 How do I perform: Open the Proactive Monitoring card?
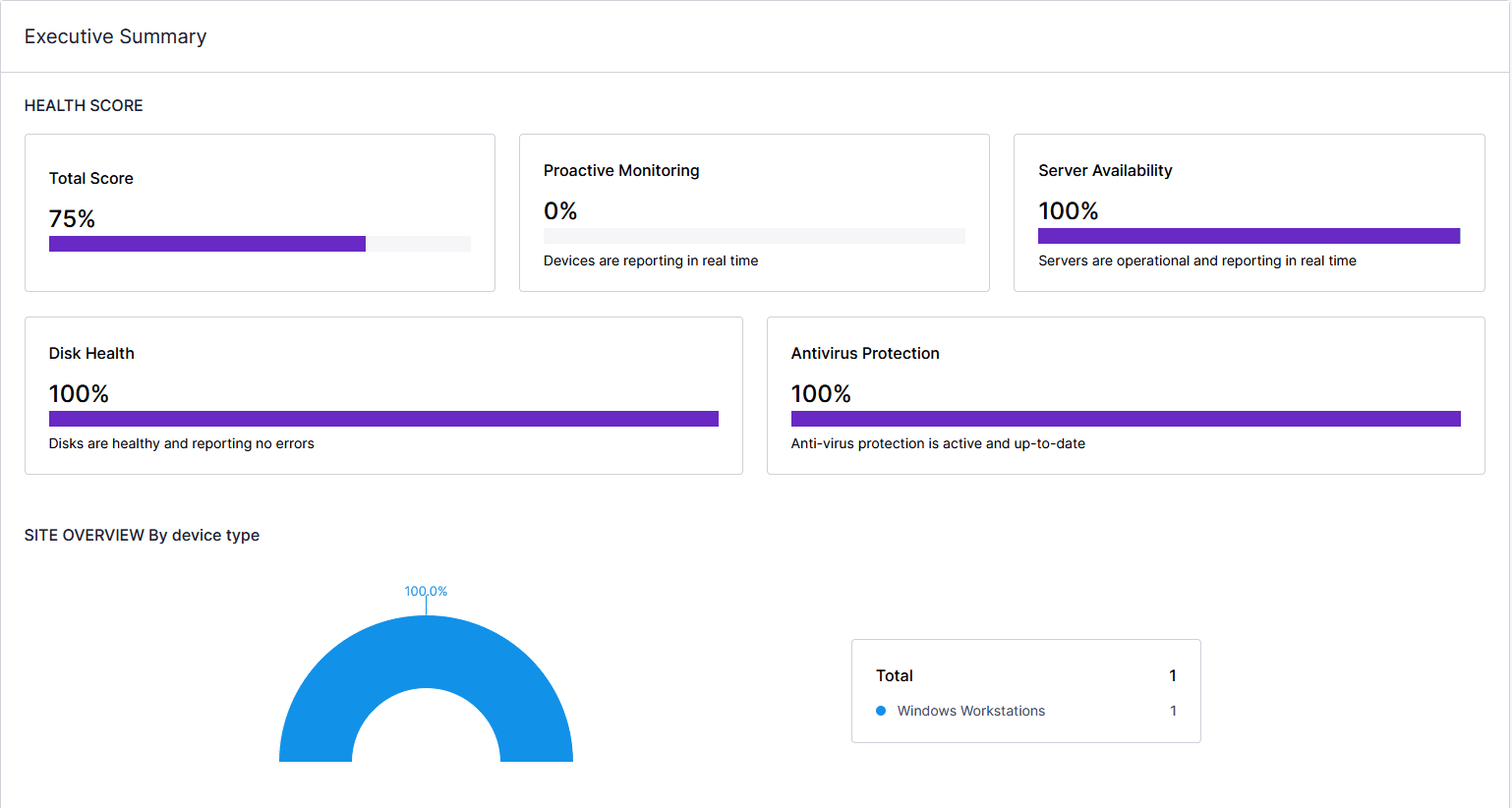coord(754,212)
